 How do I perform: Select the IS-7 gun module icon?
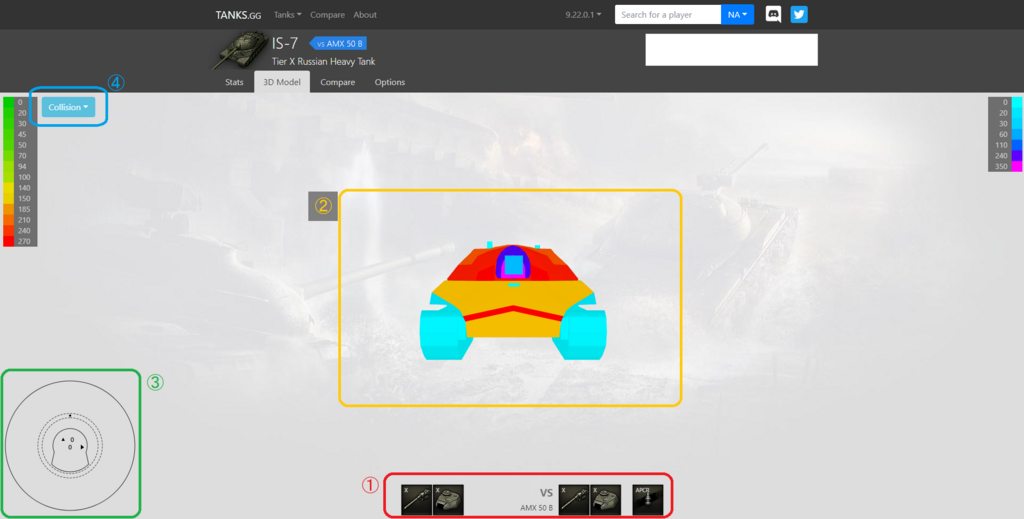(x=416, y=499)
